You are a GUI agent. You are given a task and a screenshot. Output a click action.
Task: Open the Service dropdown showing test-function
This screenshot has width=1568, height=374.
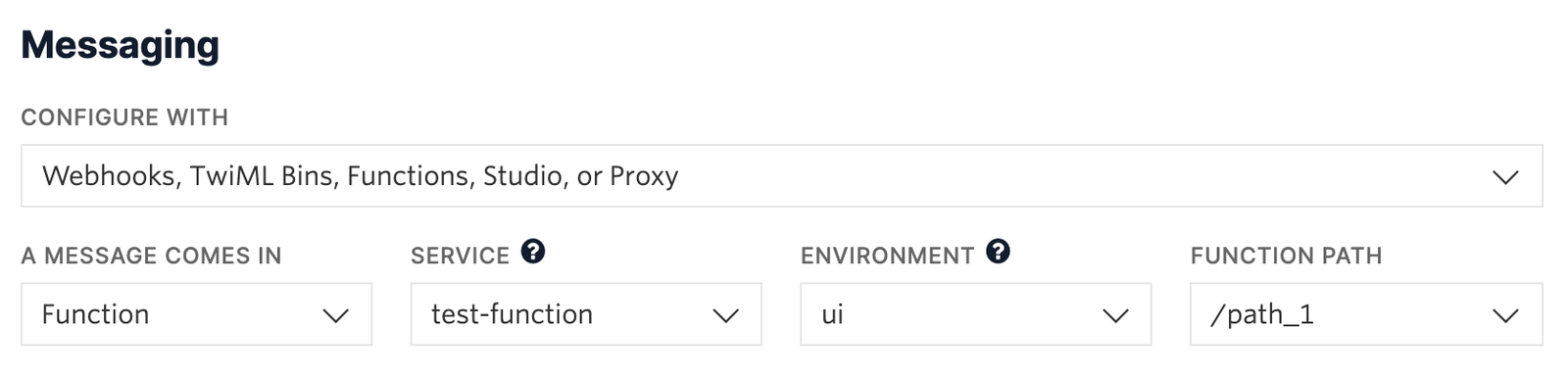click(x=586, y=314)
